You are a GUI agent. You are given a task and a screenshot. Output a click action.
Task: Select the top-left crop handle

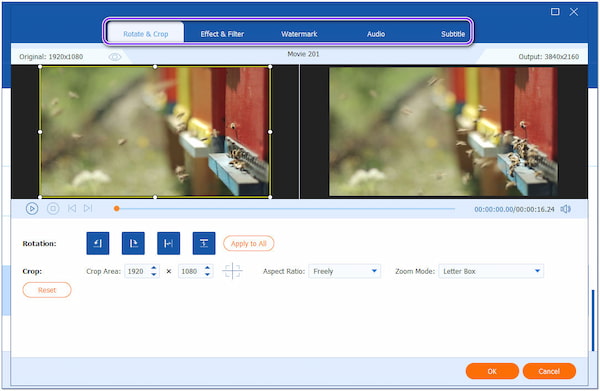40,67
